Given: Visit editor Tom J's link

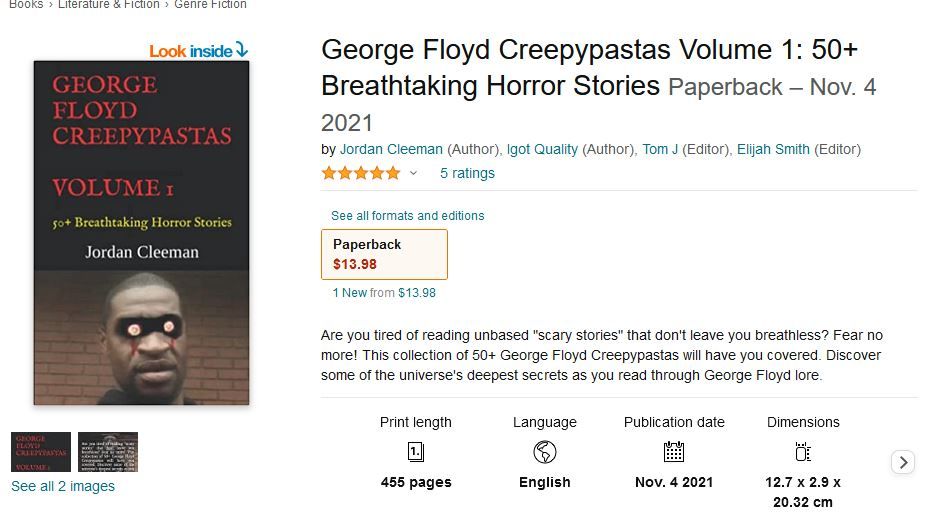Looking at the screenshot, I should [660, 149].
